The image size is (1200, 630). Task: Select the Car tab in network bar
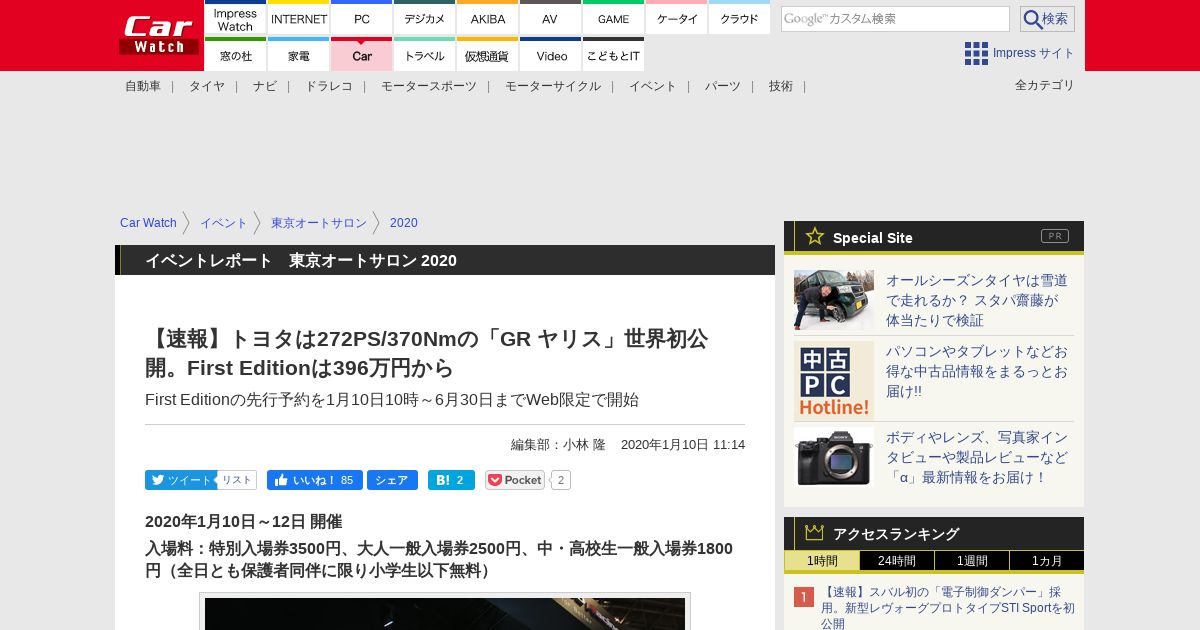pyautogui.click(x=361, y=55)
